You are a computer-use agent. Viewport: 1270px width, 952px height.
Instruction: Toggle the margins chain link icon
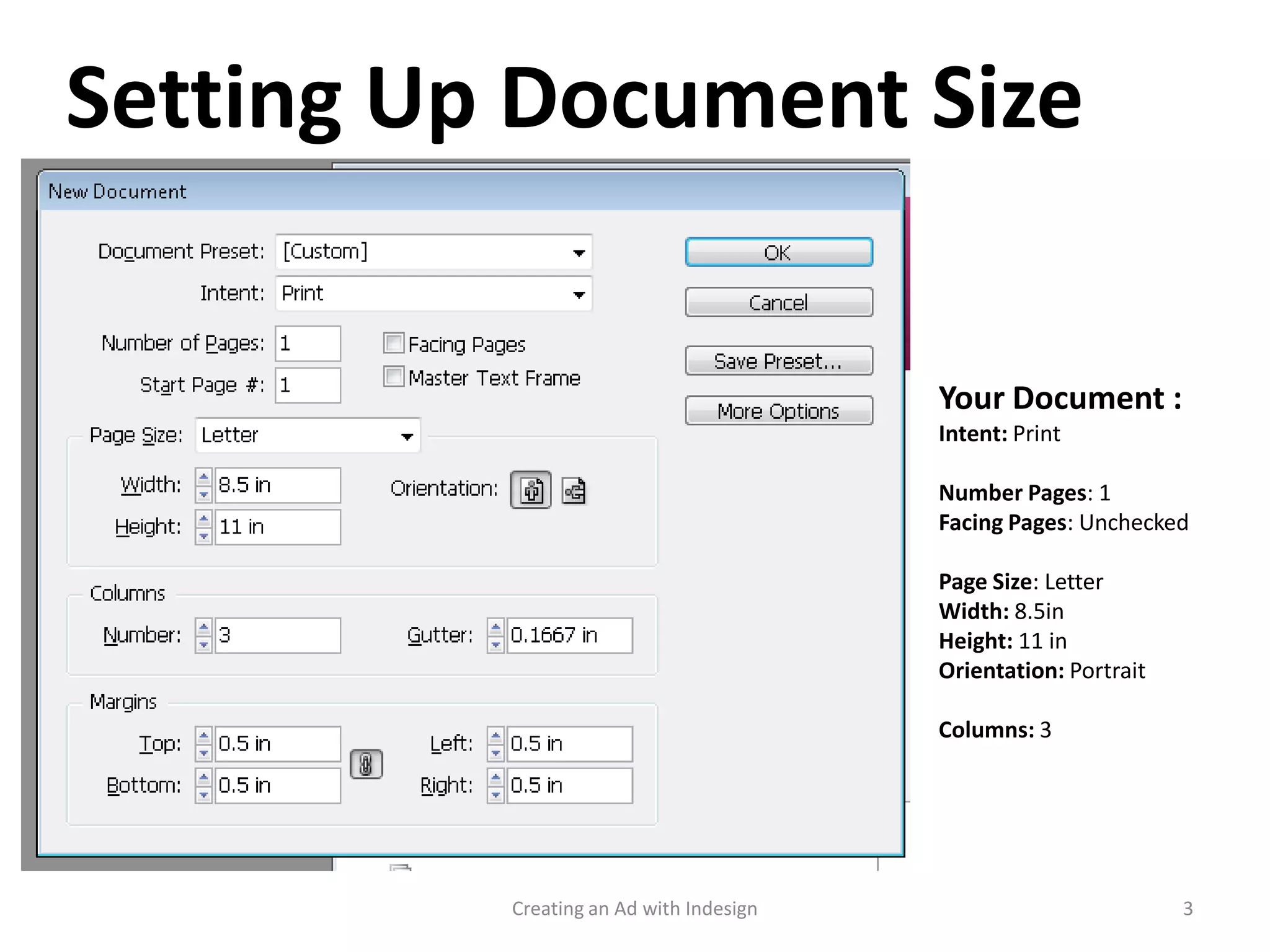[366, 764]
